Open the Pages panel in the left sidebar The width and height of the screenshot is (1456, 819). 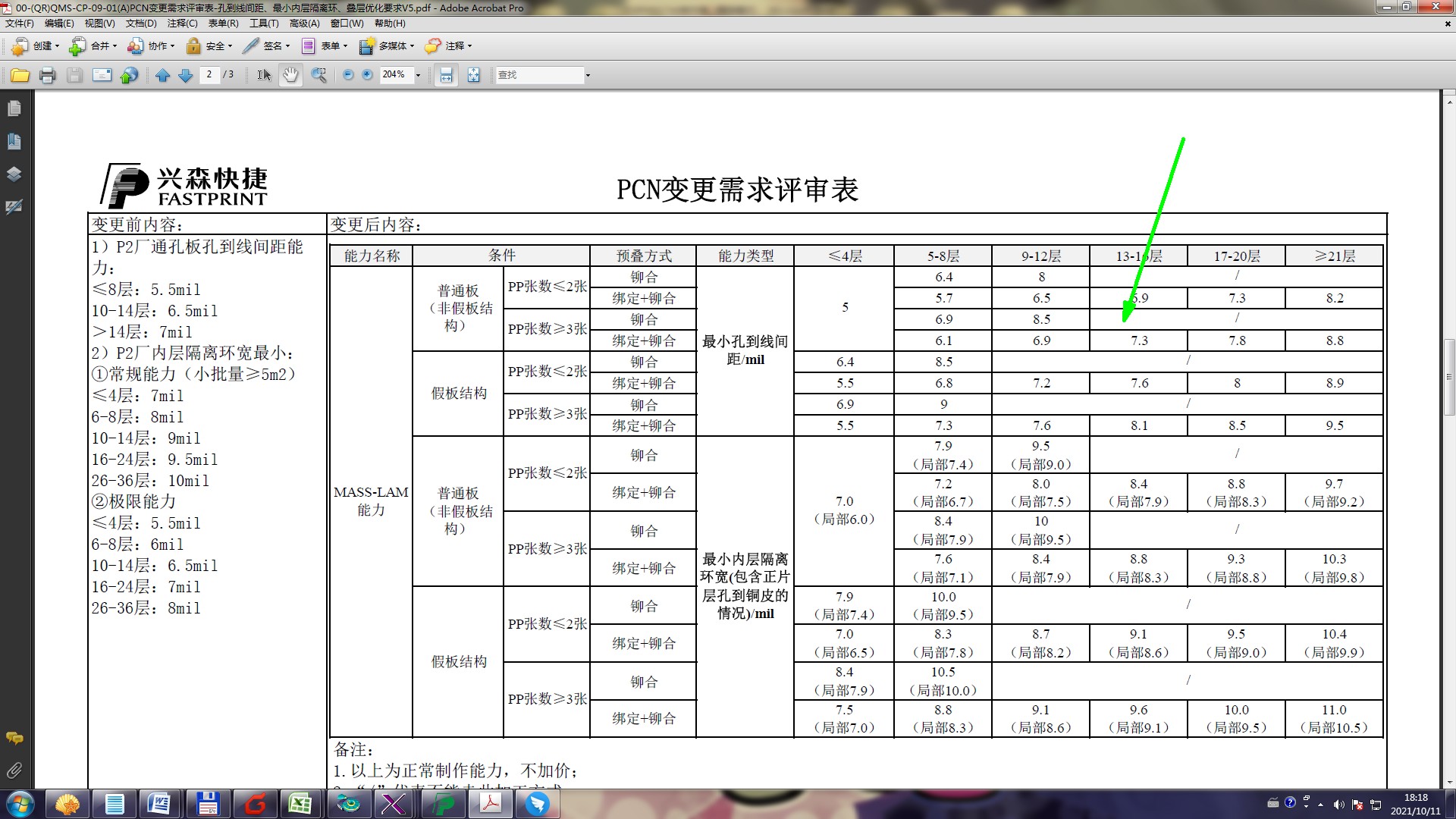(14, 108)
